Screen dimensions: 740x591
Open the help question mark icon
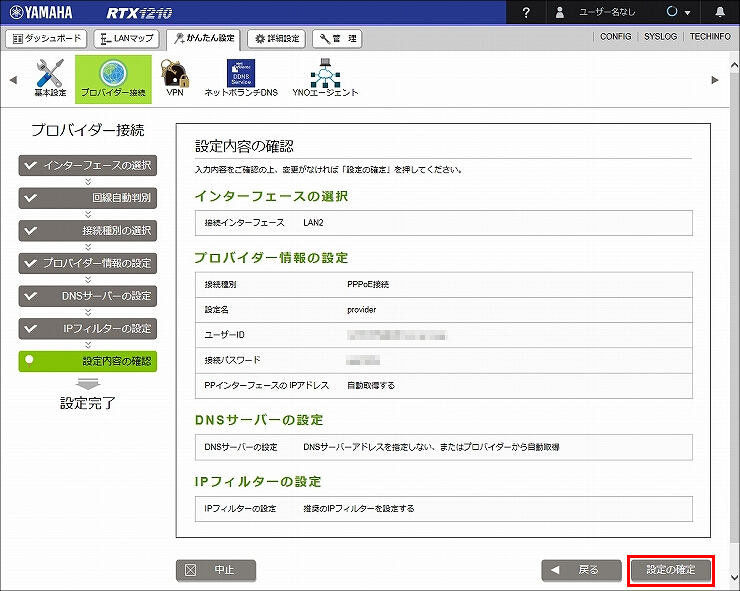tap(526, 13)
